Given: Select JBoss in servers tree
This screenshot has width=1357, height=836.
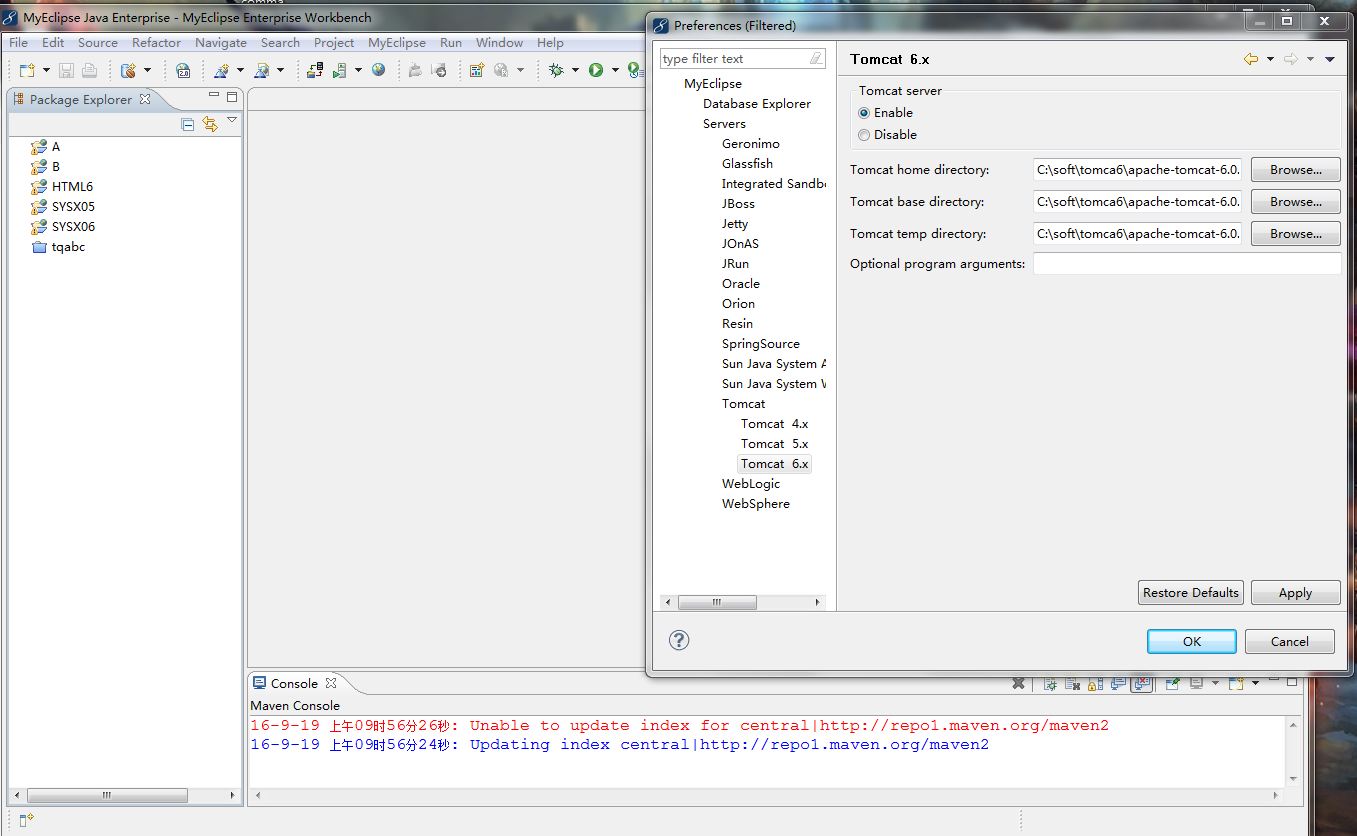Looking at the screenshot, I should pyautogui.click(x=738, y=203).
